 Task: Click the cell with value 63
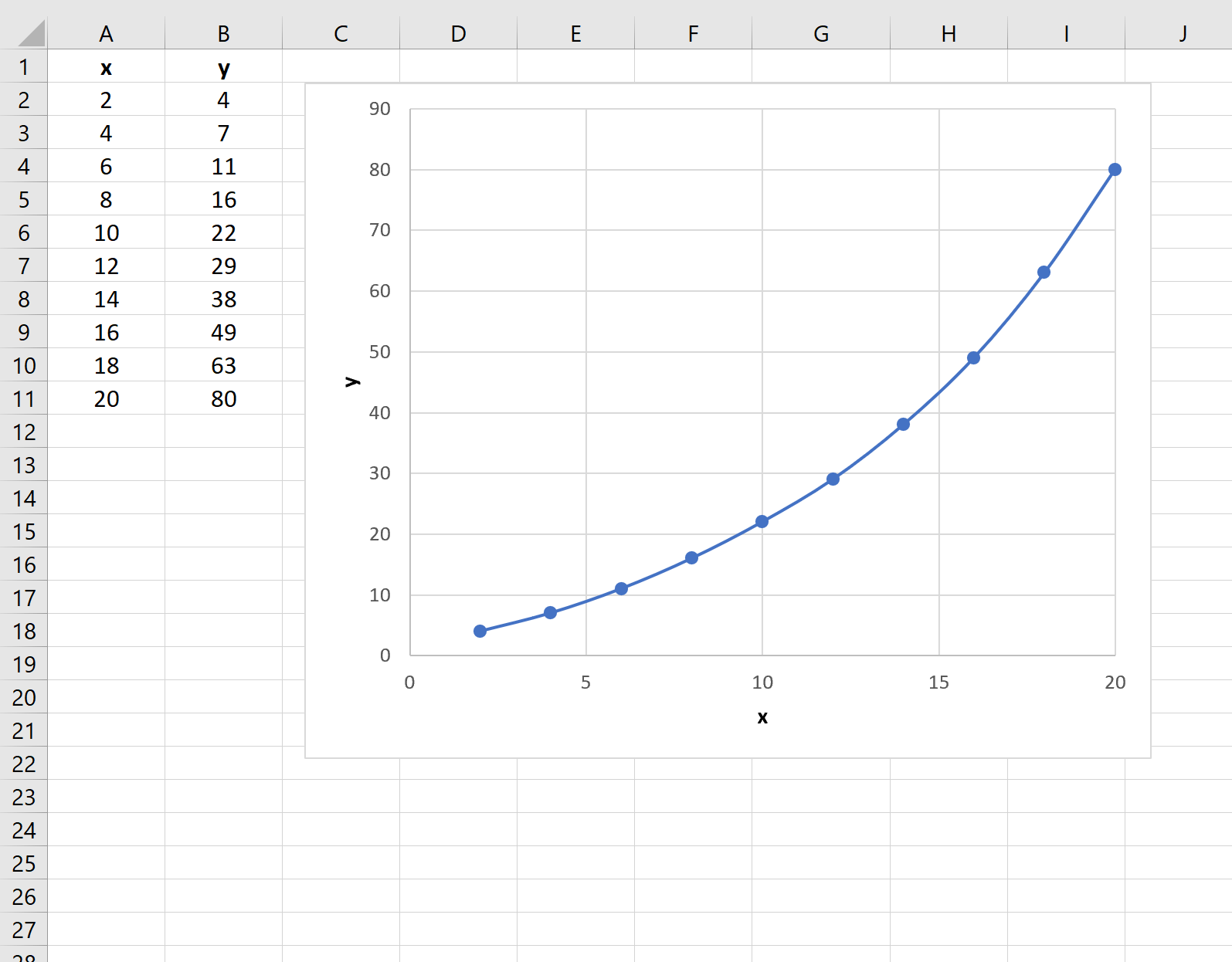(224, 365)
